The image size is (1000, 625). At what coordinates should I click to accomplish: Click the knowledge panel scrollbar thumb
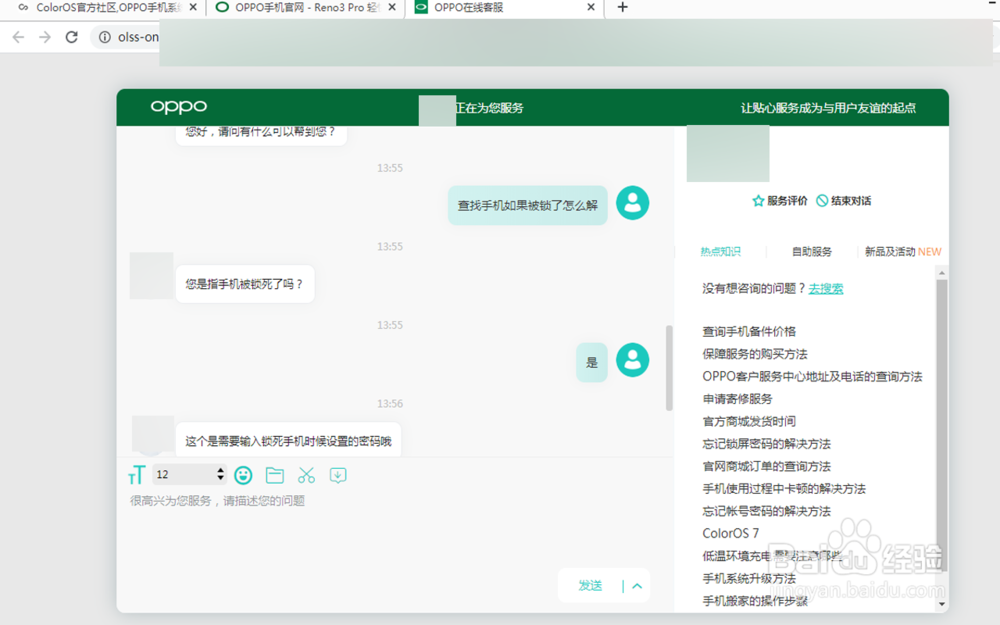coord(942,425)
